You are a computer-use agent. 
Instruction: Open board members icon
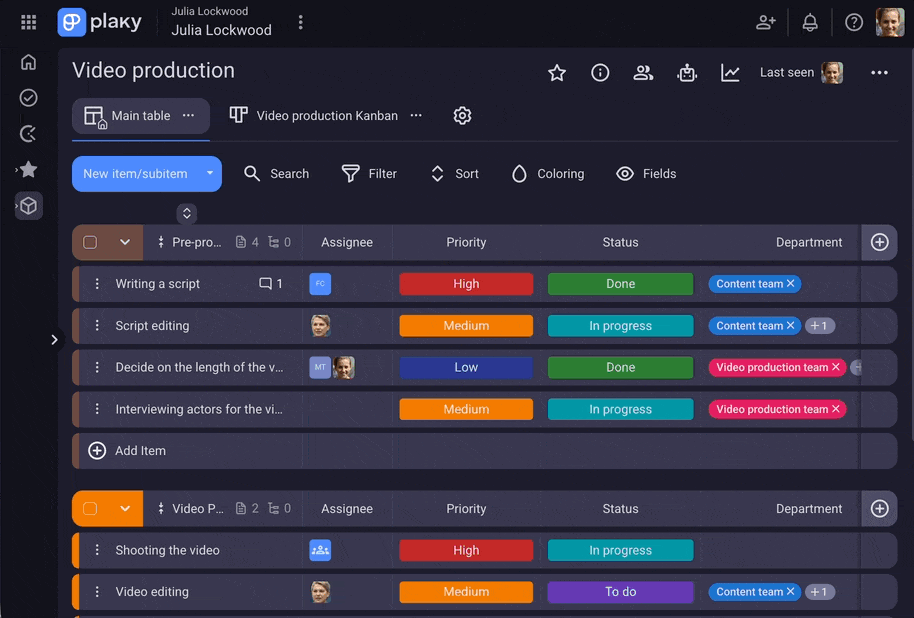click(x=643, y=73)
